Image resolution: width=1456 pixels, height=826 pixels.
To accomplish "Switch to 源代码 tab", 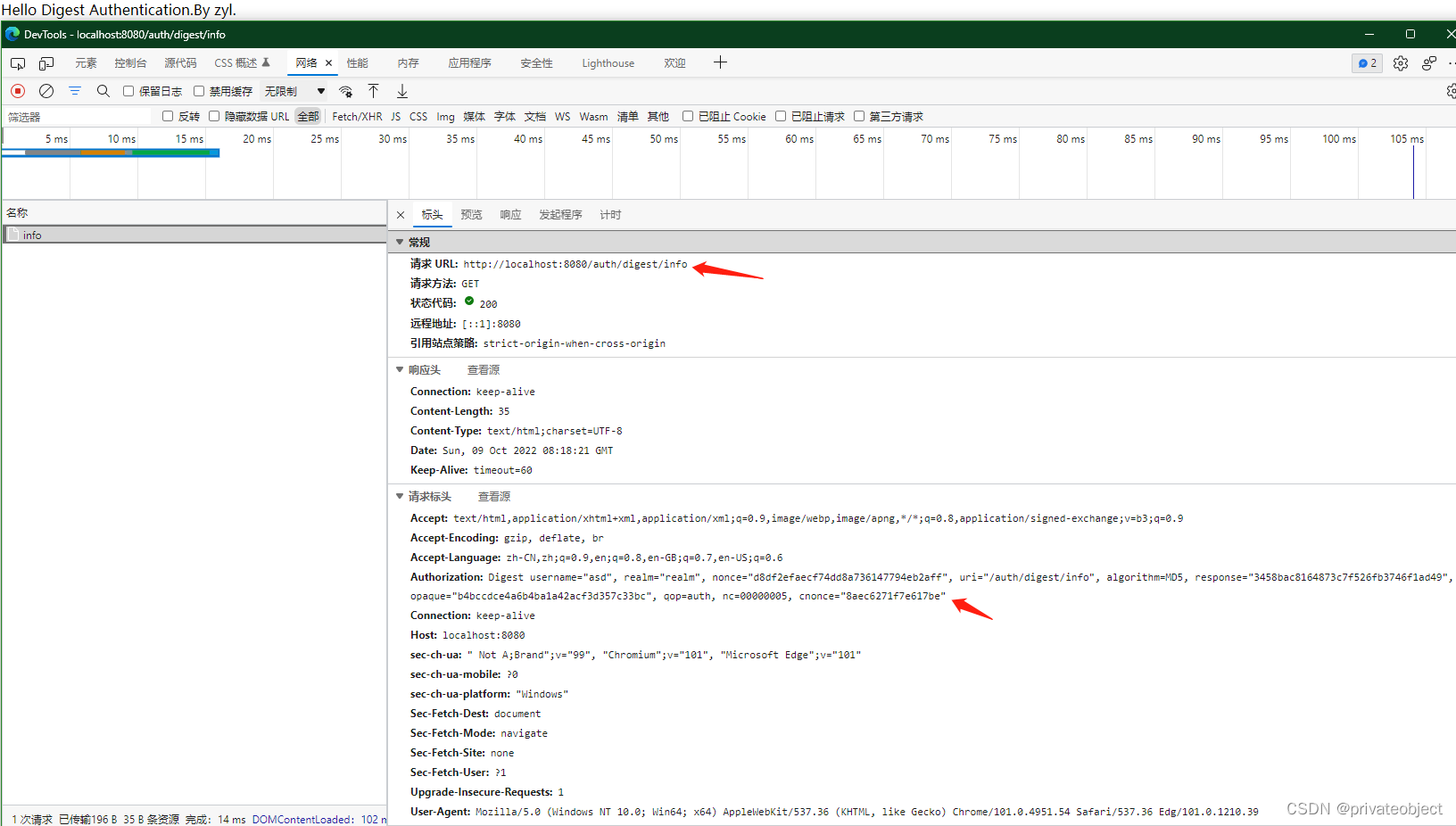I will pos(180,63).
